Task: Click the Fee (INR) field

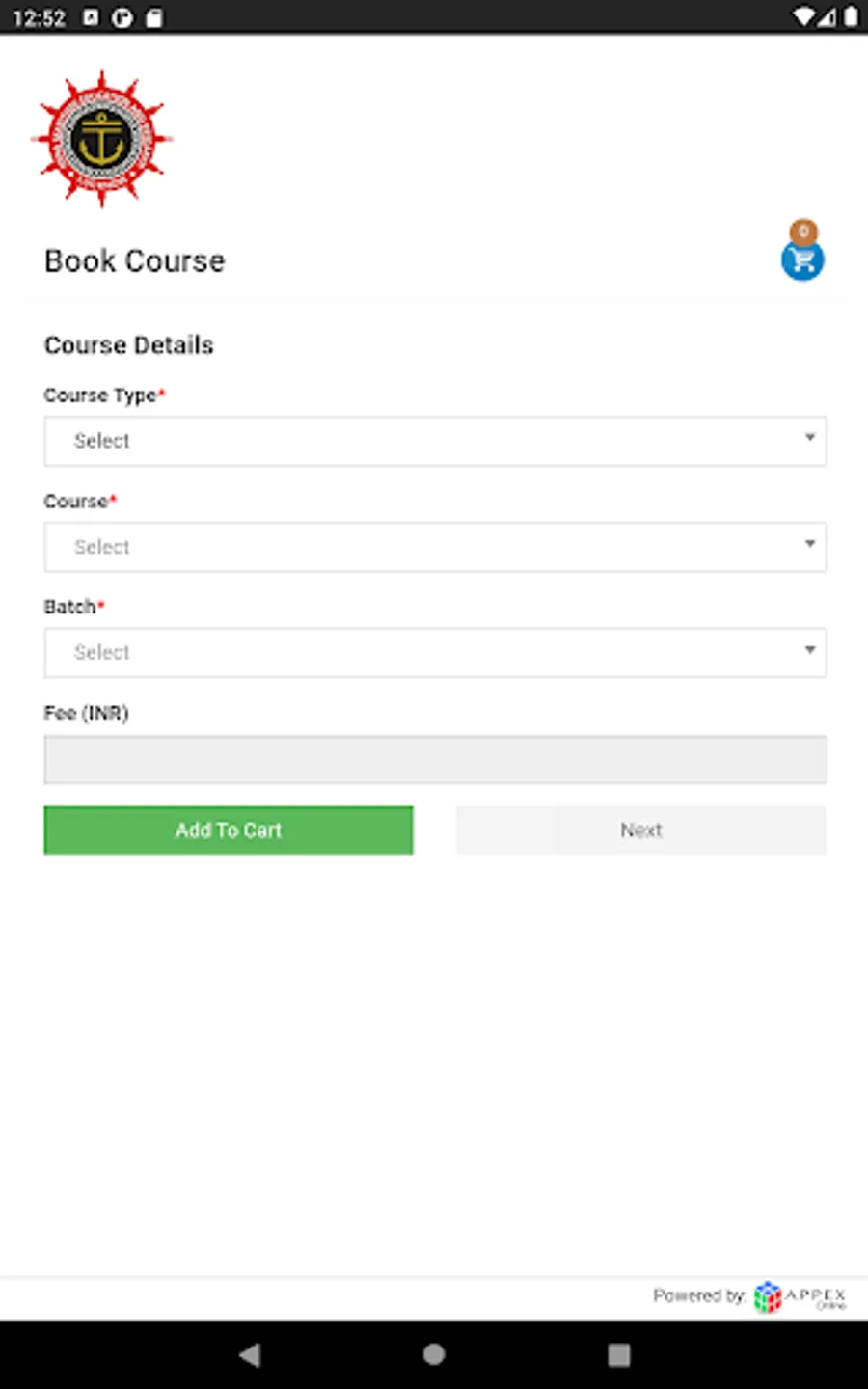Action: (x=435, y=759)
